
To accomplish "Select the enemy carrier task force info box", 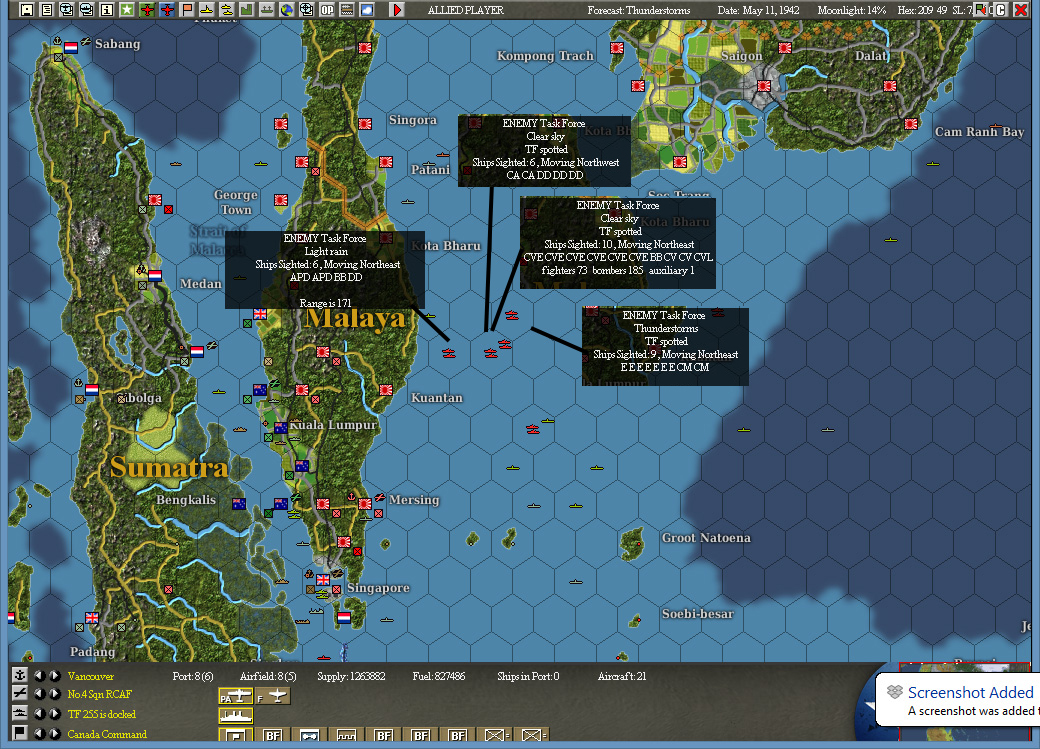I will pyautogui.click(x=618, y=243).
